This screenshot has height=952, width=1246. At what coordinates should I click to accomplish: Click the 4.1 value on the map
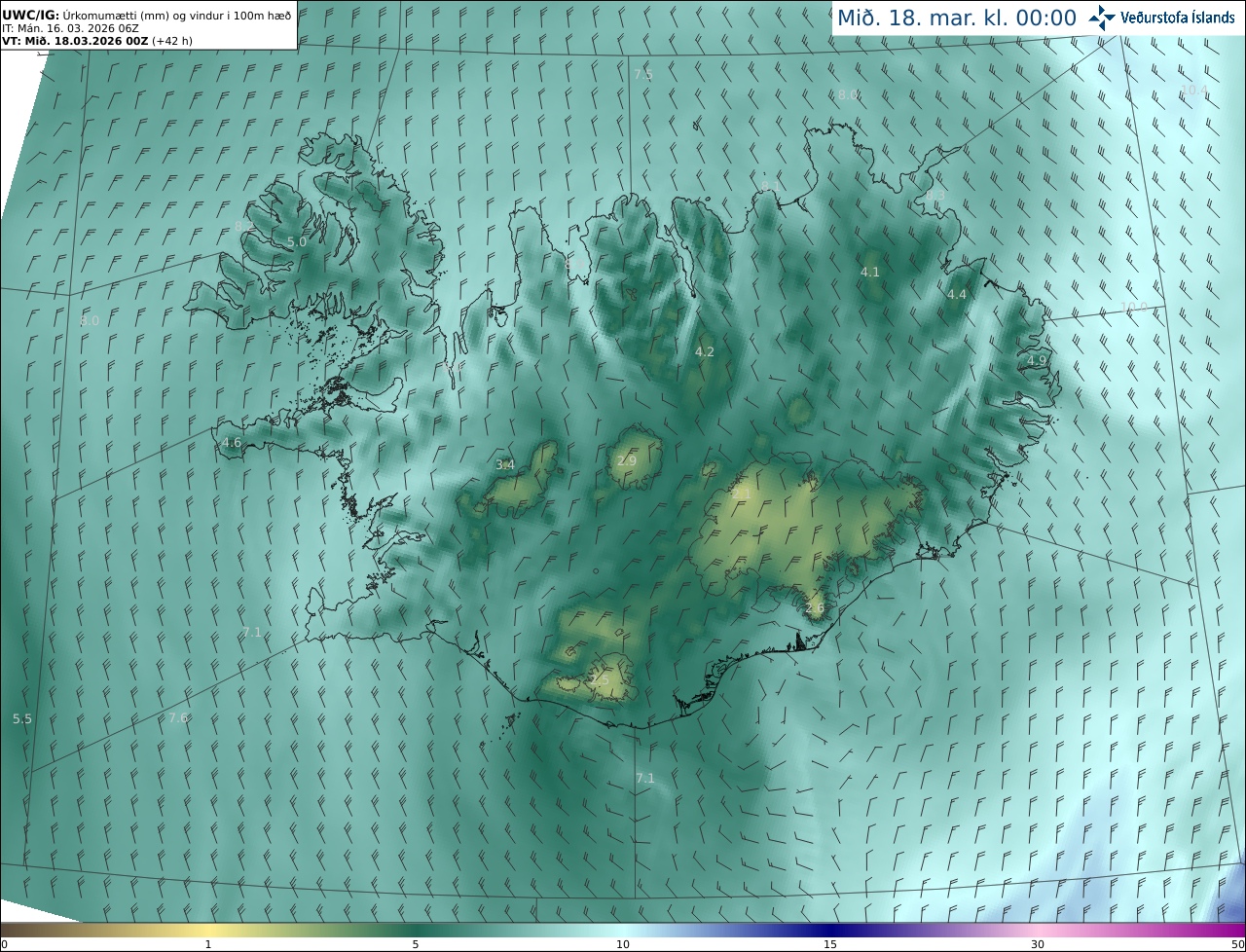point(870,272)
